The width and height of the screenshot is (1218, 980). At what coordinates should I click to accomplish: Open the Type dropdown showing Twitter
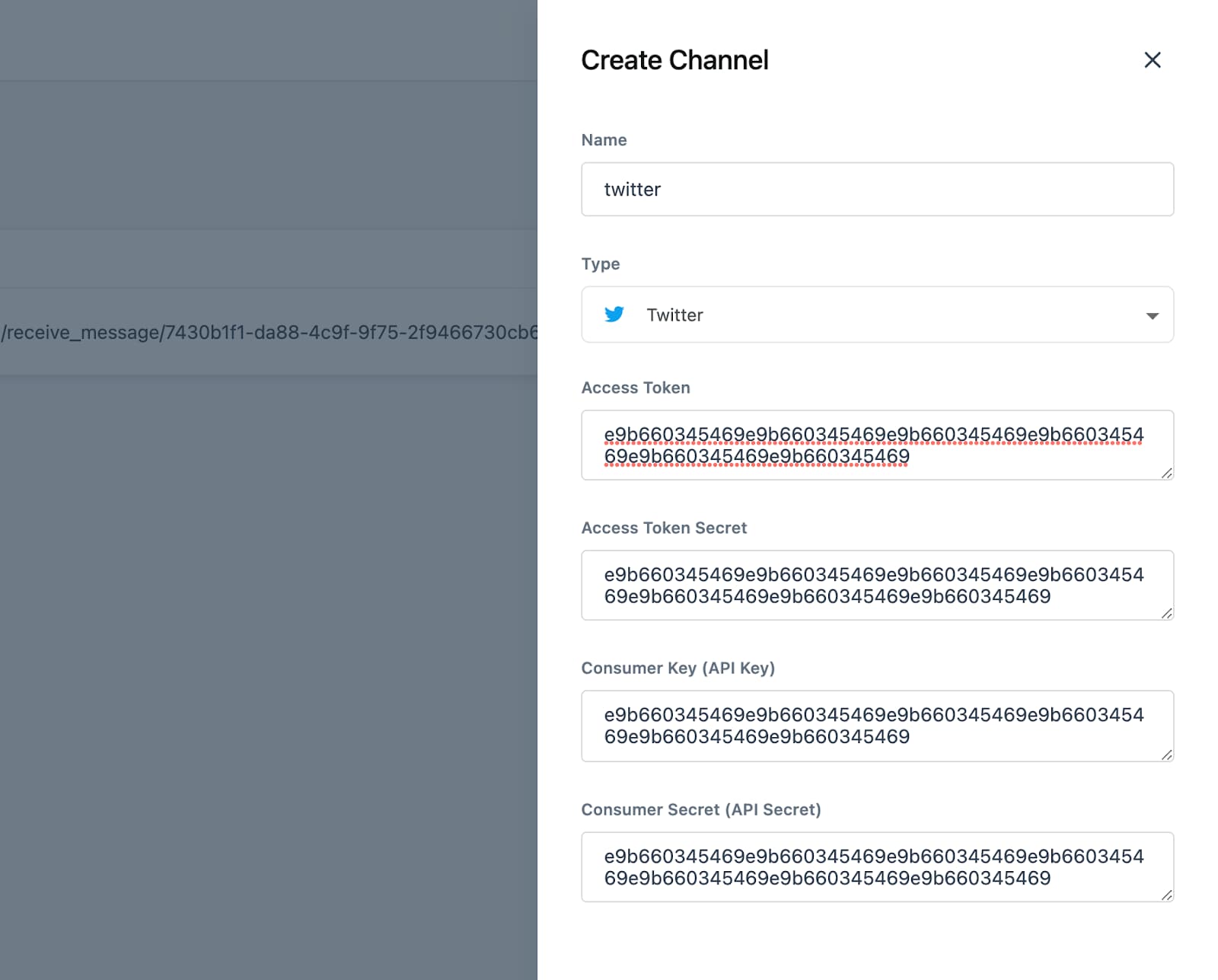[x=877, y=314]
